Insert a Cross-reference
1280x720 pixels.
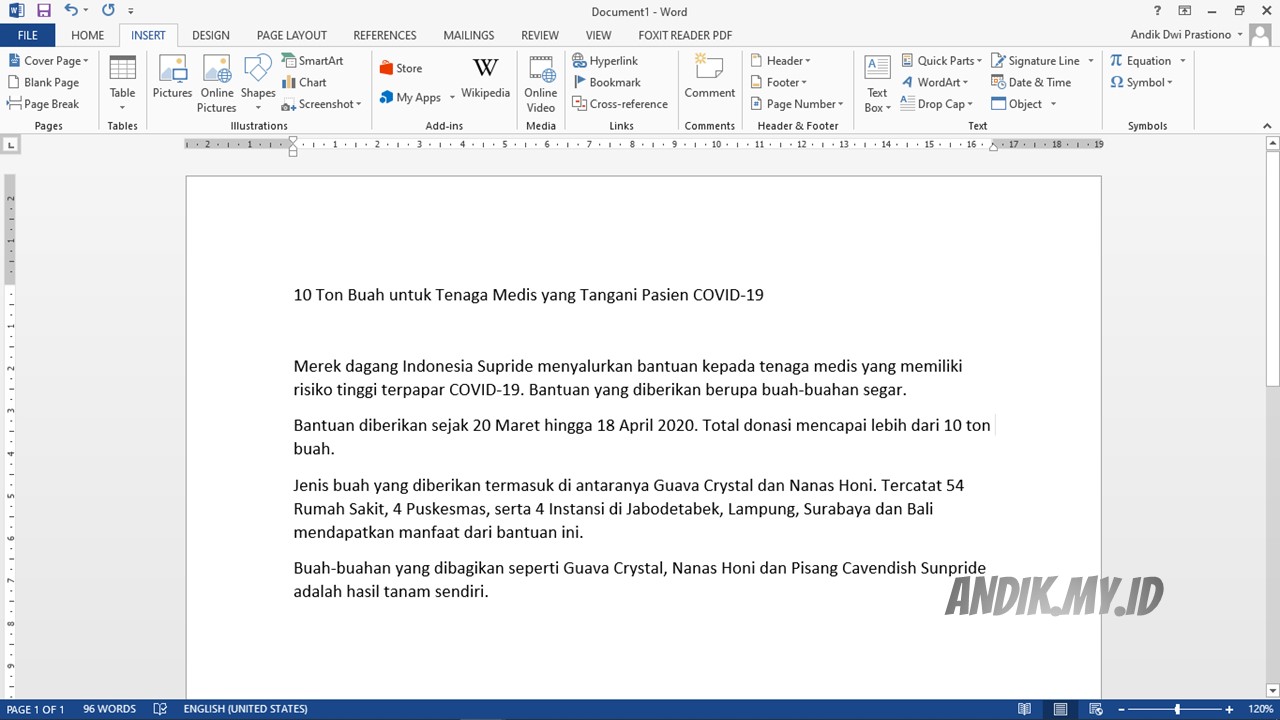[x=620, y=104]
